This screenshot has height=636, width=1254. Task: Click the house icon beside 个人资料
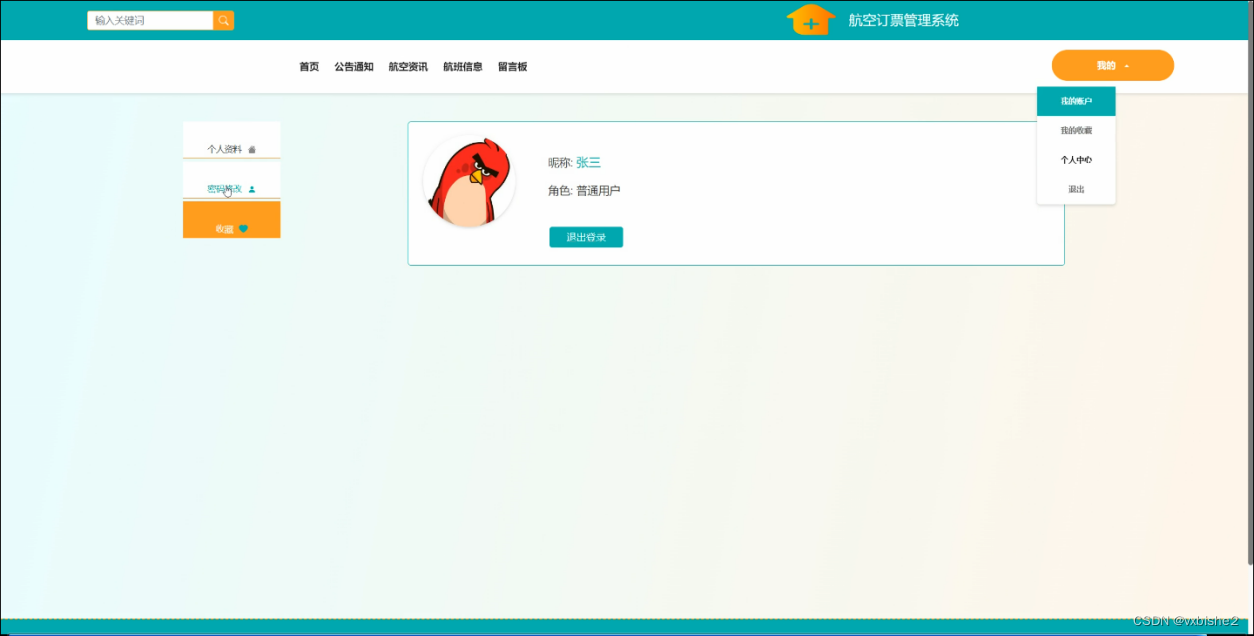pos(252,149)
